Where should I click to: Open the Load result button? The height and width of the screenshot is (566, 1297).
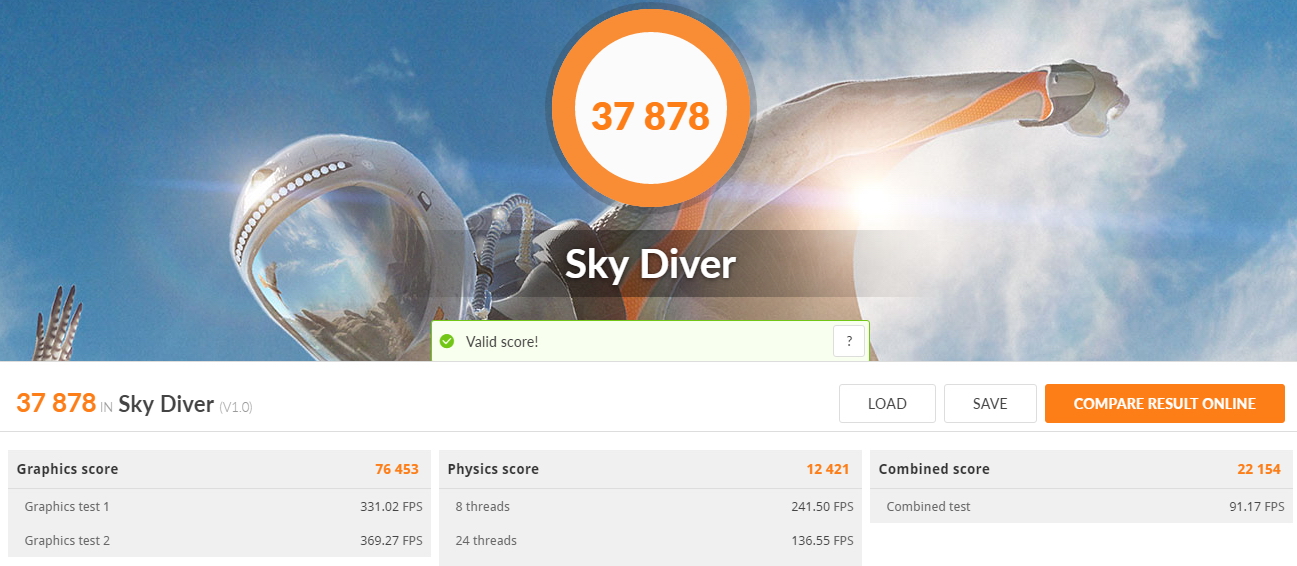887,404
